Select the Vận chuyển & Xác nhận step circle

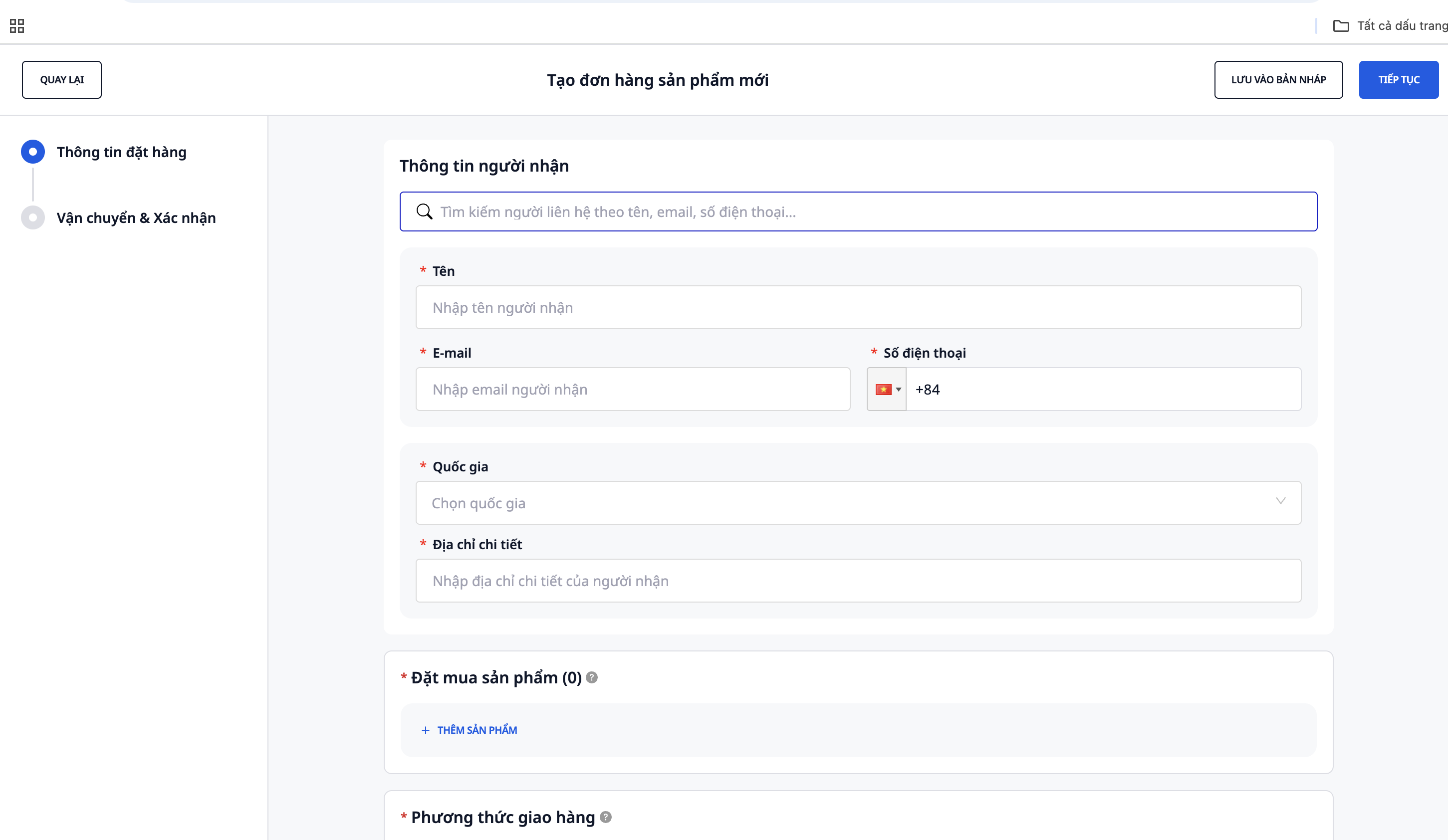(x=33, y=218)
